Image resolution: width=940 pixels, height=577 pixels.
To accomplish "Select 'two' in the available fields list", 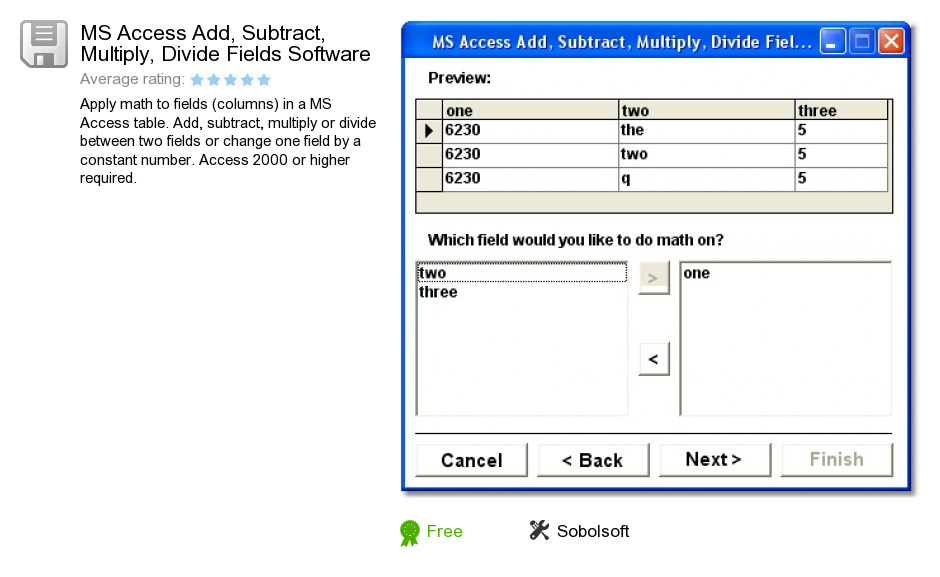I will tap(522, 273).
